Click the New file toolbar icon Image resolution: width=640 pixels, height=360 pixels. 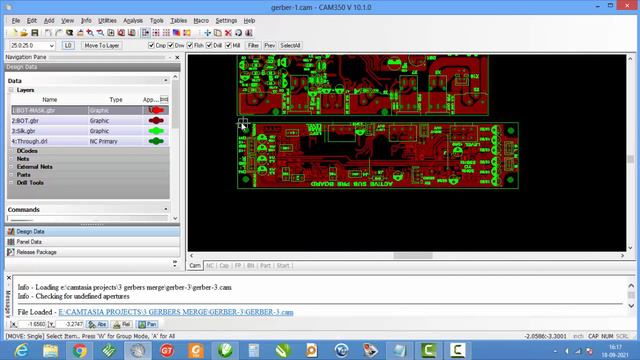pos(13,33)
